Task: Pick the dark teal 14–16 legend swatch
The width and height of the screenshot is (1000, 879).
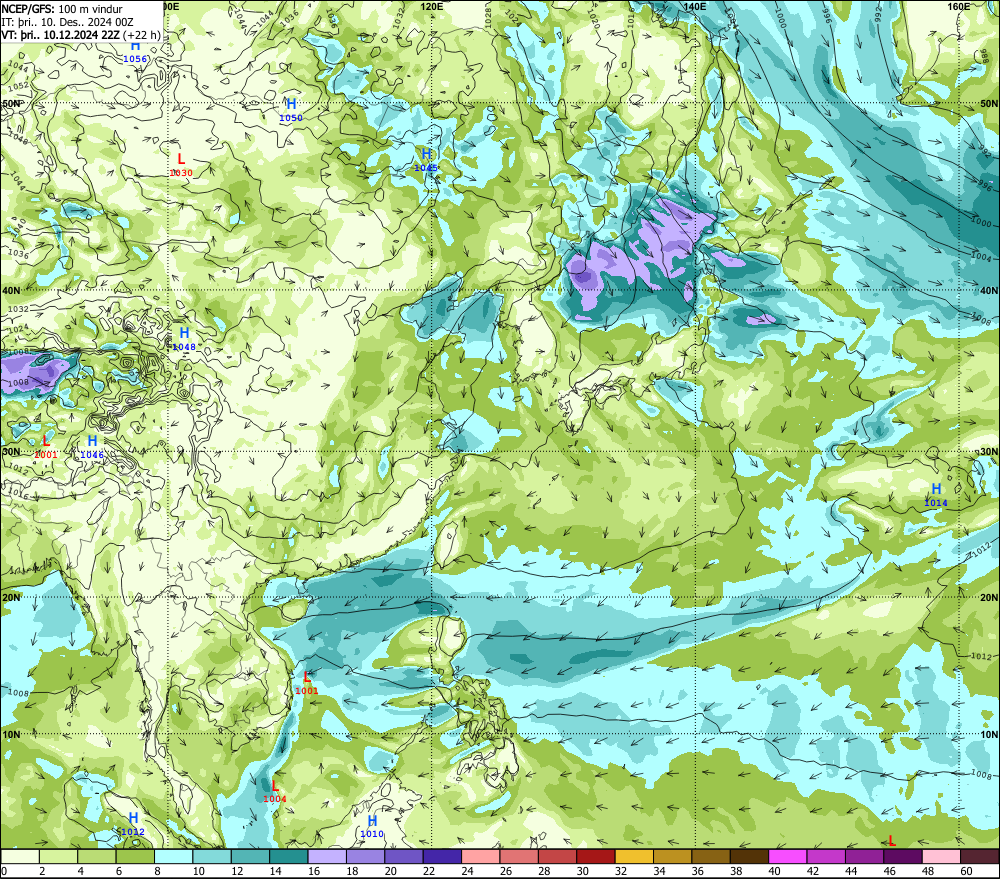Action: [x=289, y=856]
